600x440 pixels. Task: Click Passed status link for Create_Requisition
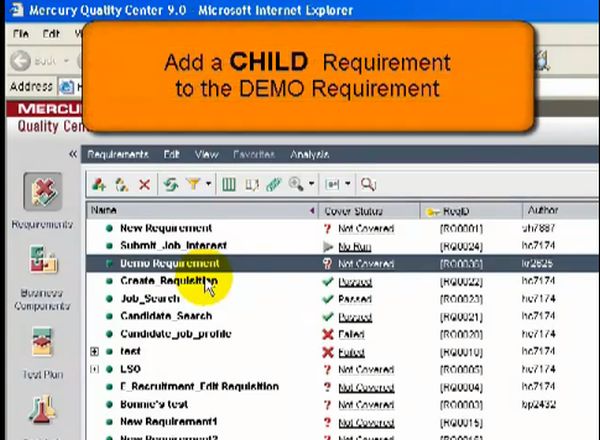coord(355,282)
